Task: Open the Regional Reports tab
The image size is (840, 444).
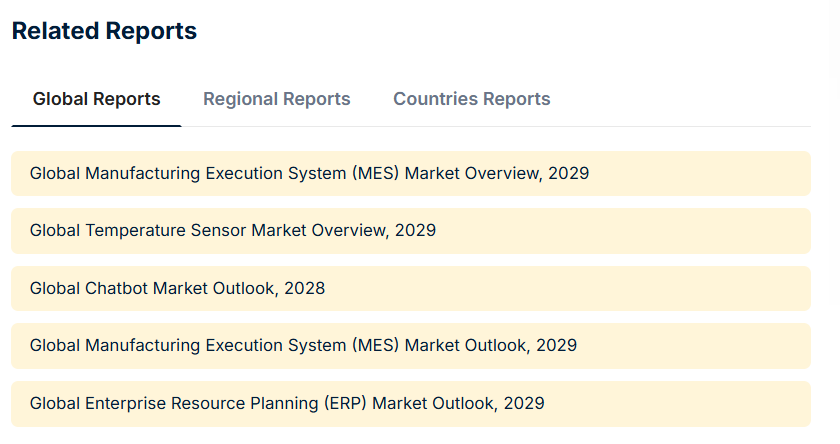Action: click(276, 99)
